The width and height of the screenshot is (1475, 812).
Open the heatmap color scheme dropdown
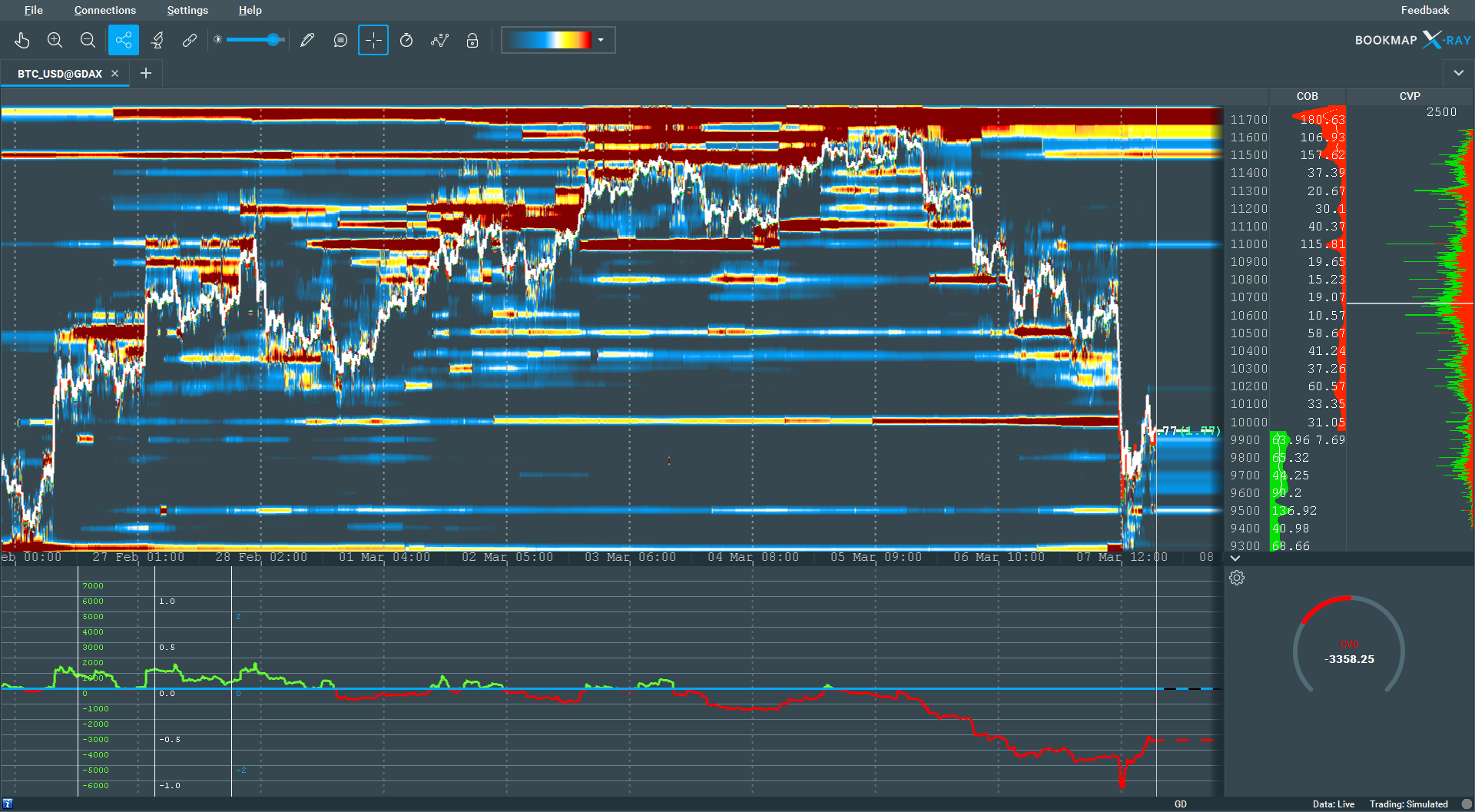[x=558, y=40]
